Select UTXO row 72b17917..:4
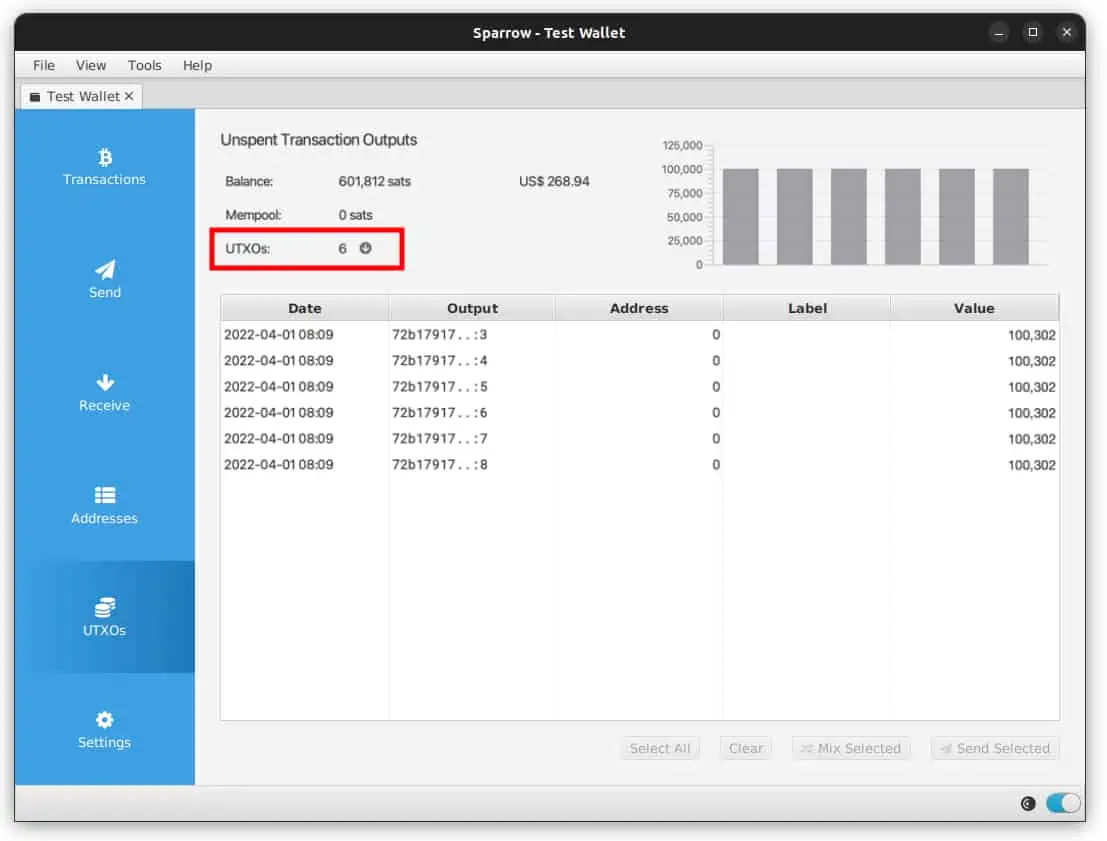This screenshot has width=1107, height=841. coord(640,361)
